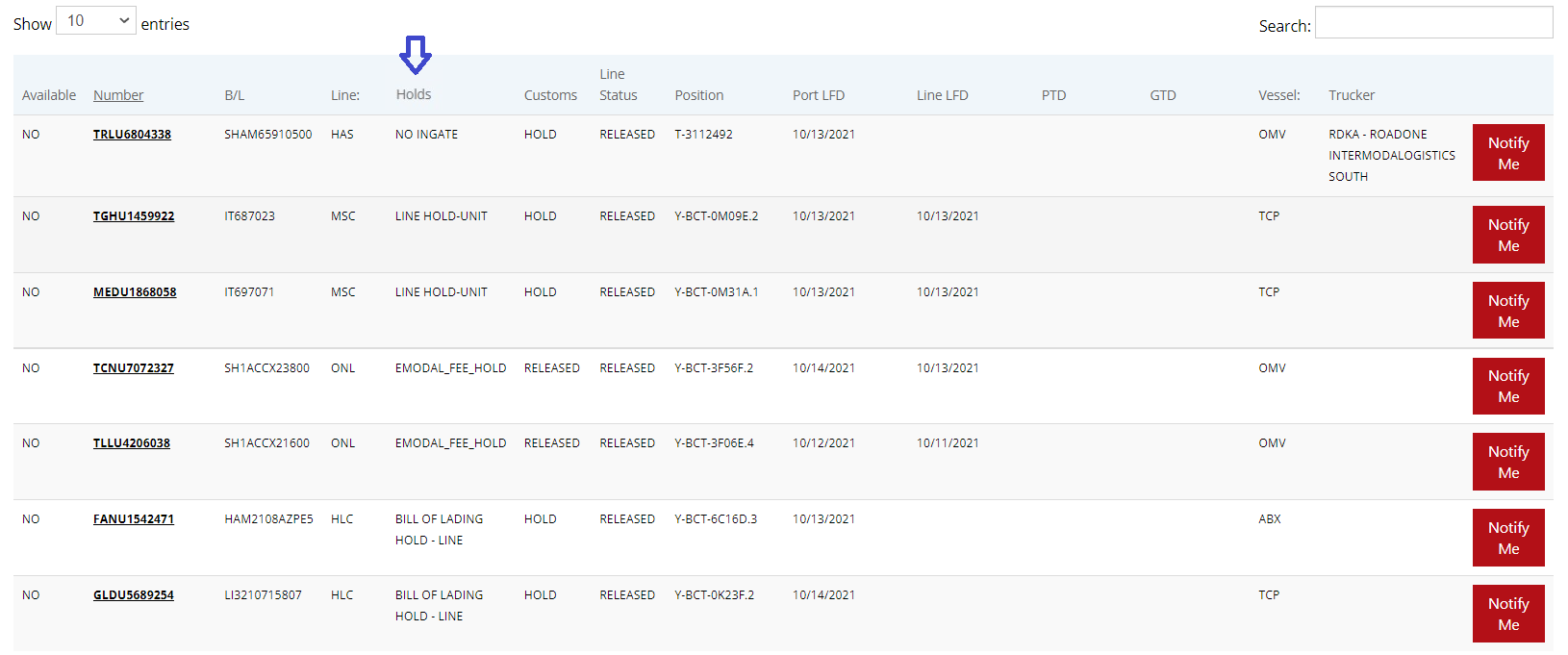Click Notify Me for TRLU6804338

1508,153
